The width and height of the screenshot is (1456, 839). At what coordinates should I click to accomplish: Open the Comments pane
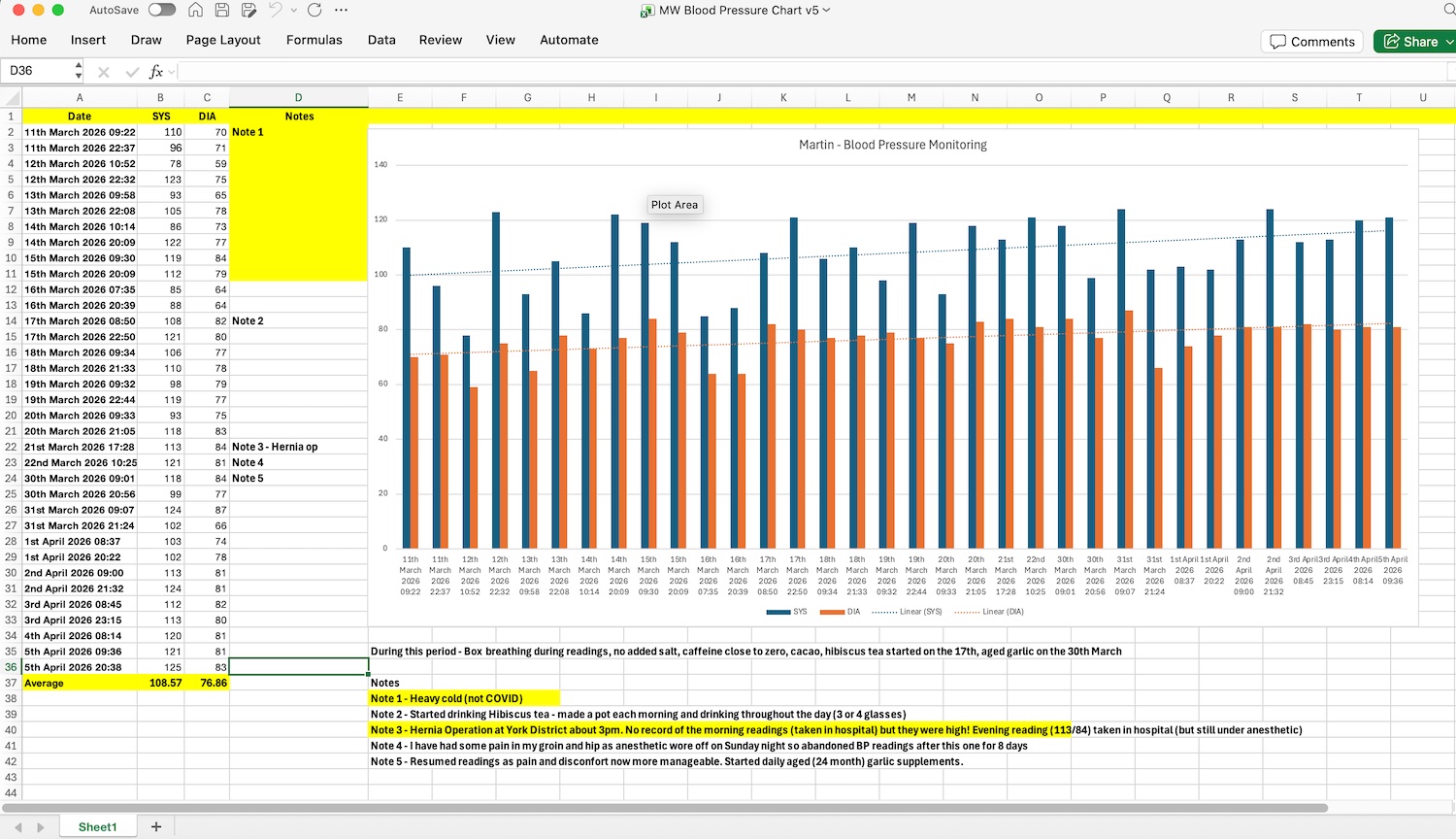(x=1311, y=42)
